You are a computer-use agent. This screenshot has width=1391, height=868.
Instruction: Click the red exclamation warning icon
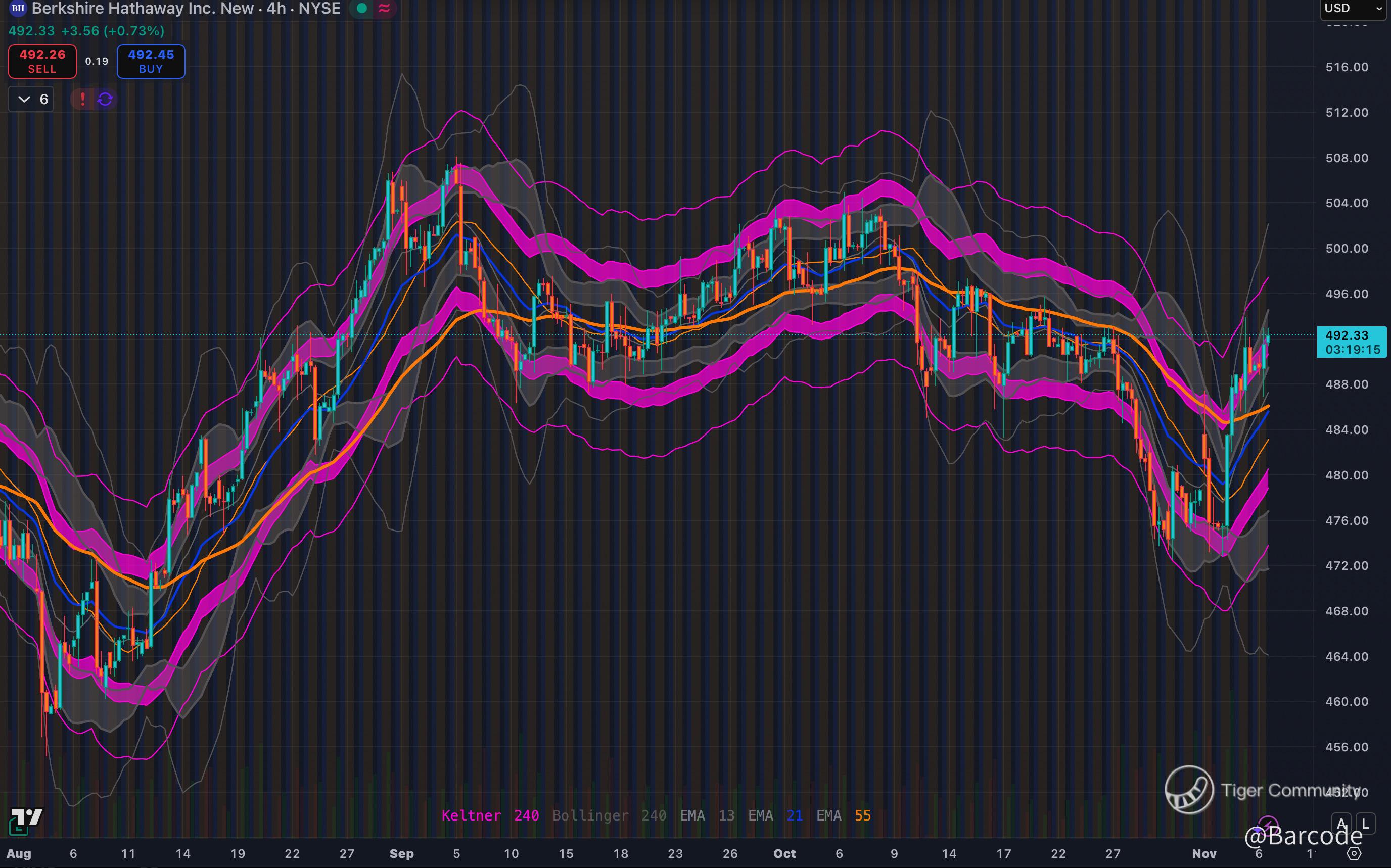coord(83,100)
